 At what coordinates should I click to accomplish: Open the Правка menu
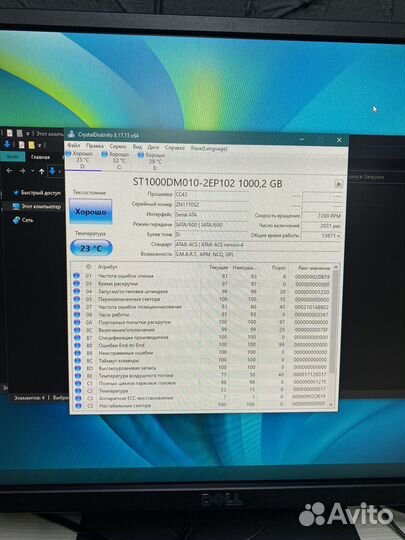(95, 146)
